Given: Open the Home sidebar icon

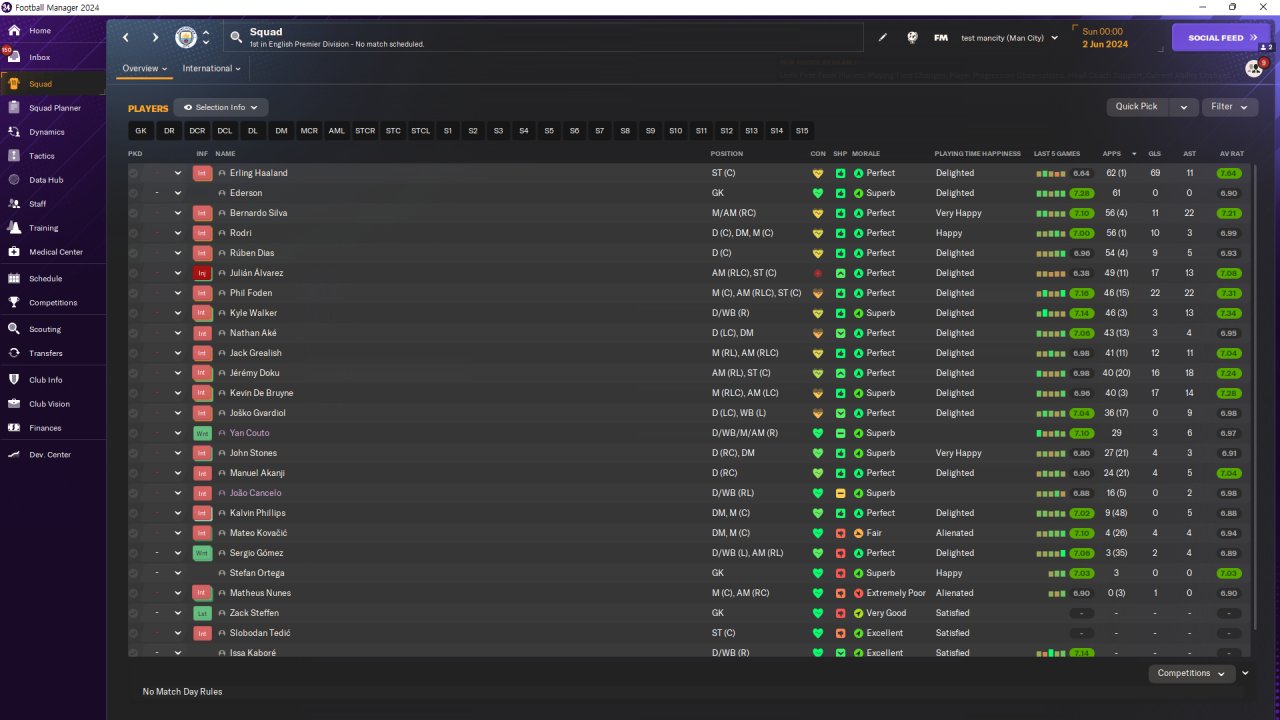Looking at the screenshot, I should point(14,31).
